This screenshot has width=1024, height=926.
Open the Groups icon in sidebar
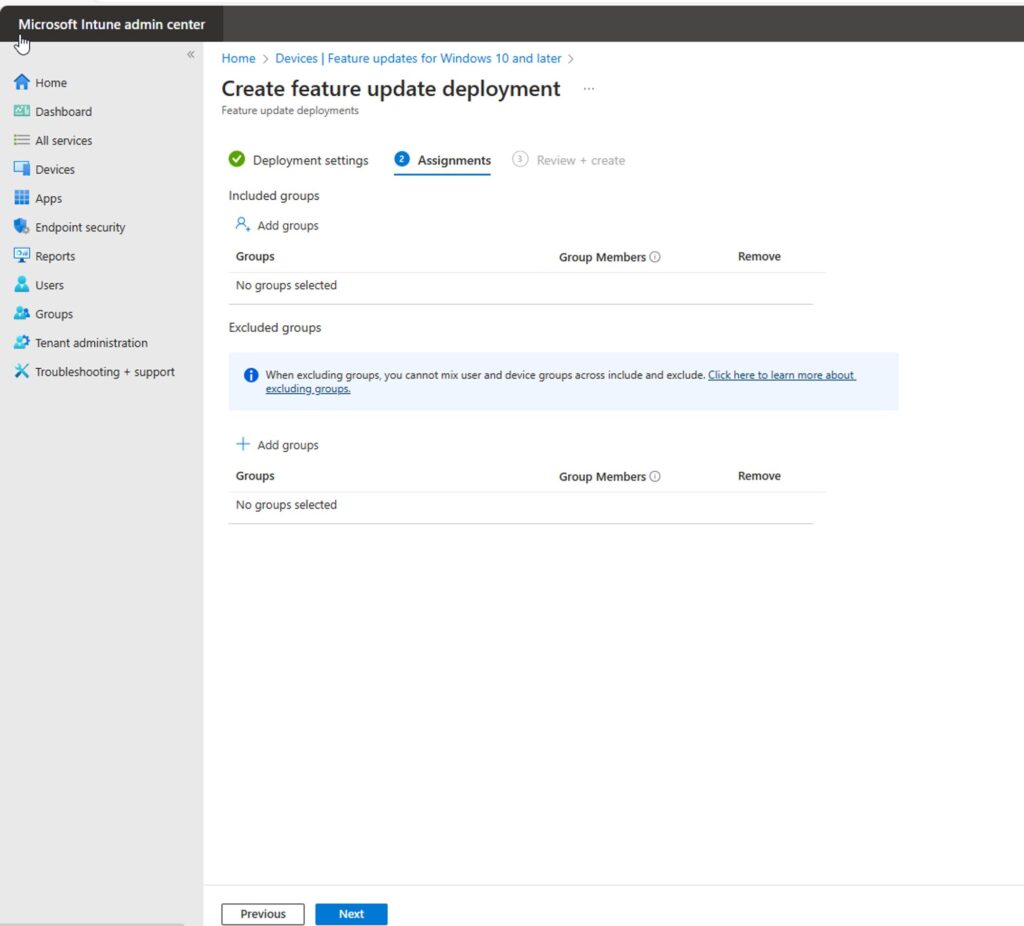point(22,314)
